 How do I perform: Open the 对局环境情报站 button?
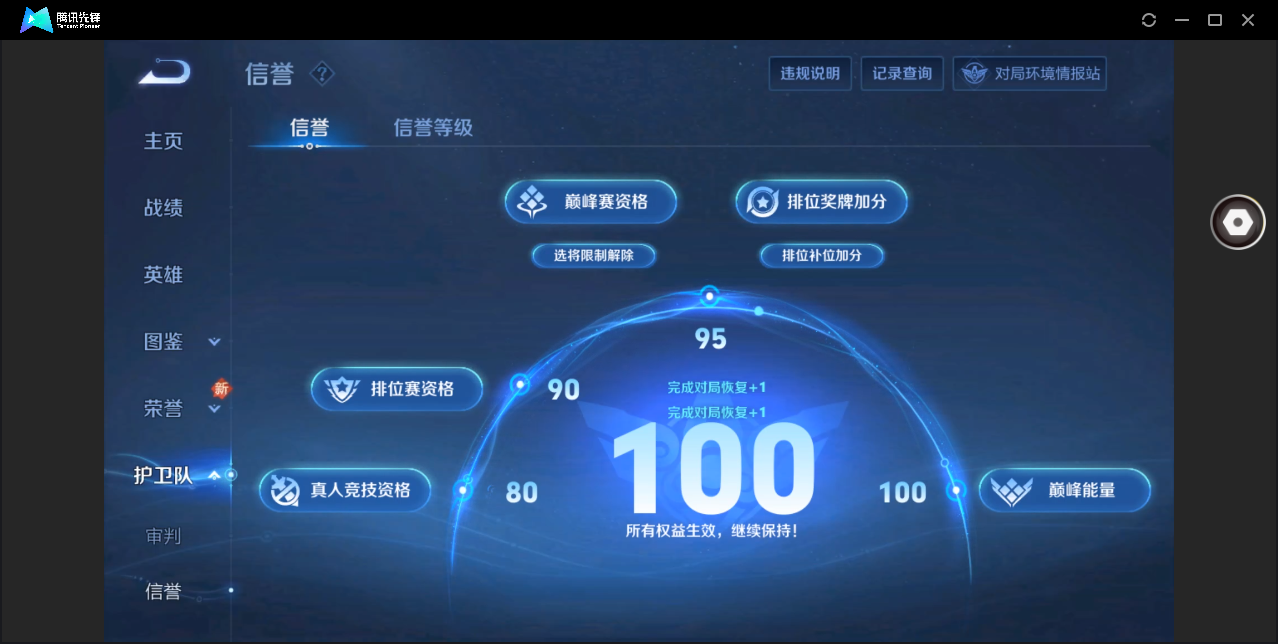coord(1030,73)
